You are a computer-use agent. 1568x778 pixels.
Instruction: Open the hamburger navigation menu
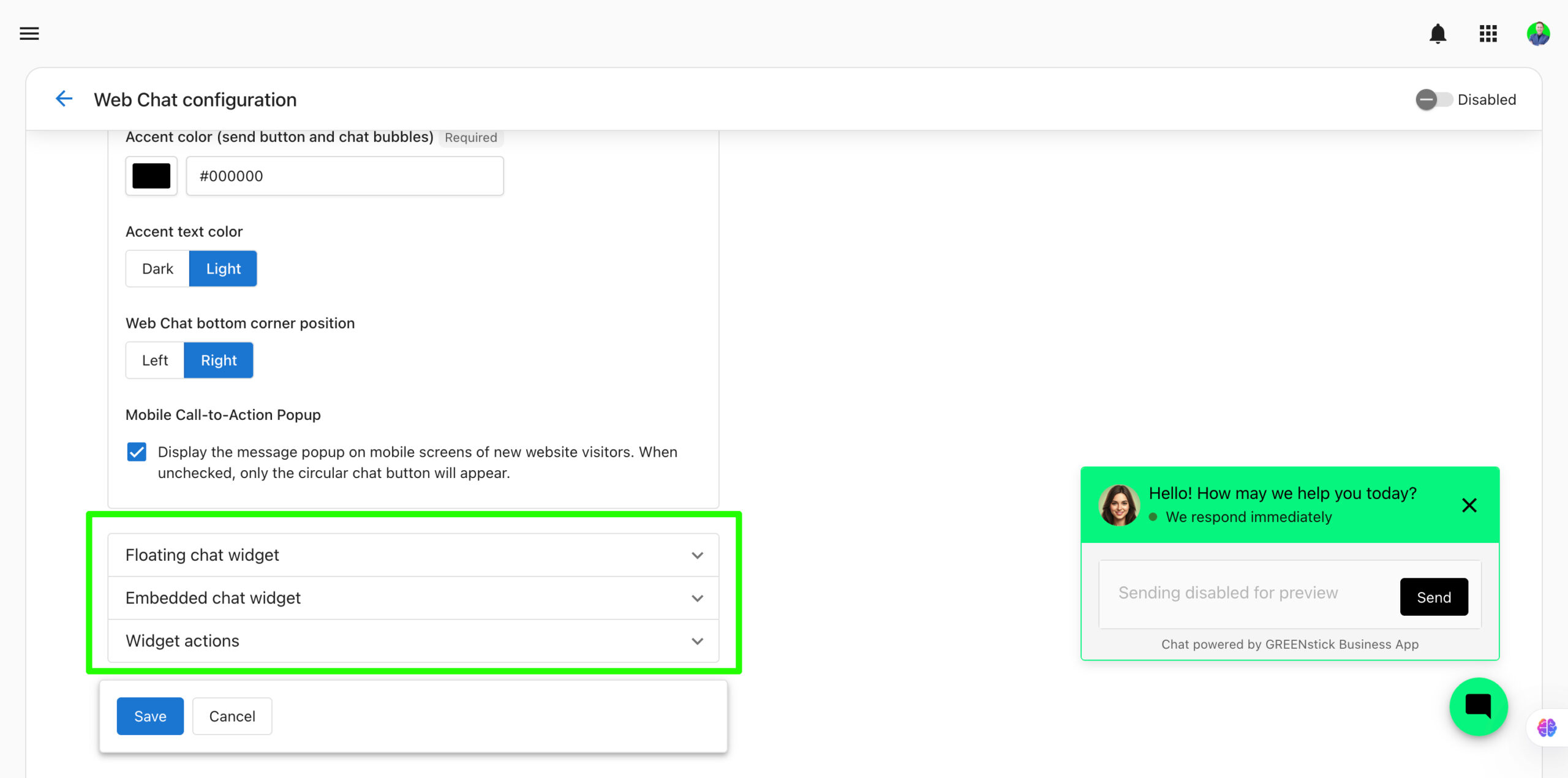[x=29, y=34]
